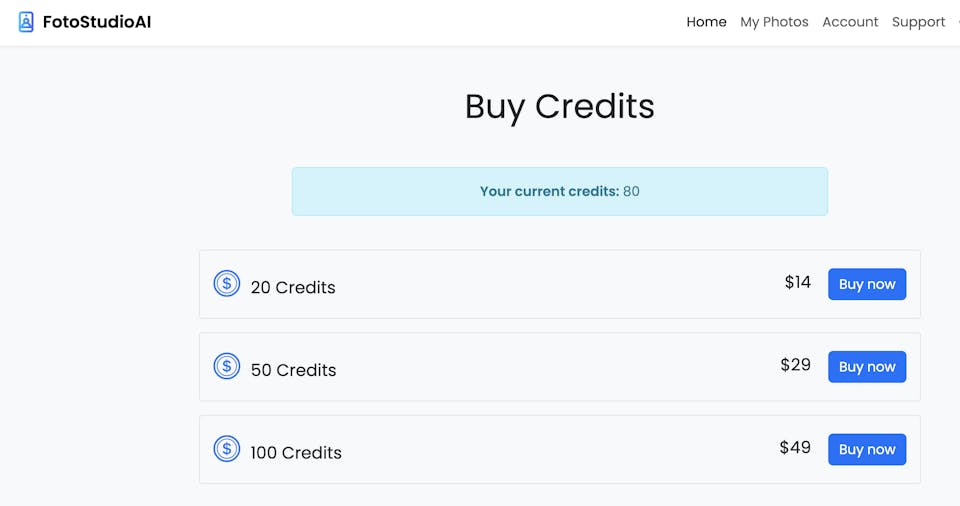Select the 50 Credits label

[293, 370]
